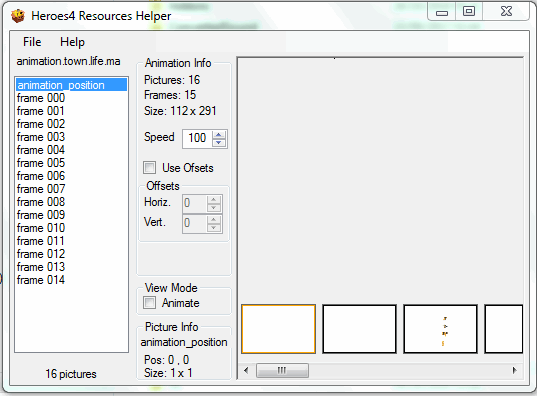
Task: Select frame 012 in the list
Action: click(71, 254)
